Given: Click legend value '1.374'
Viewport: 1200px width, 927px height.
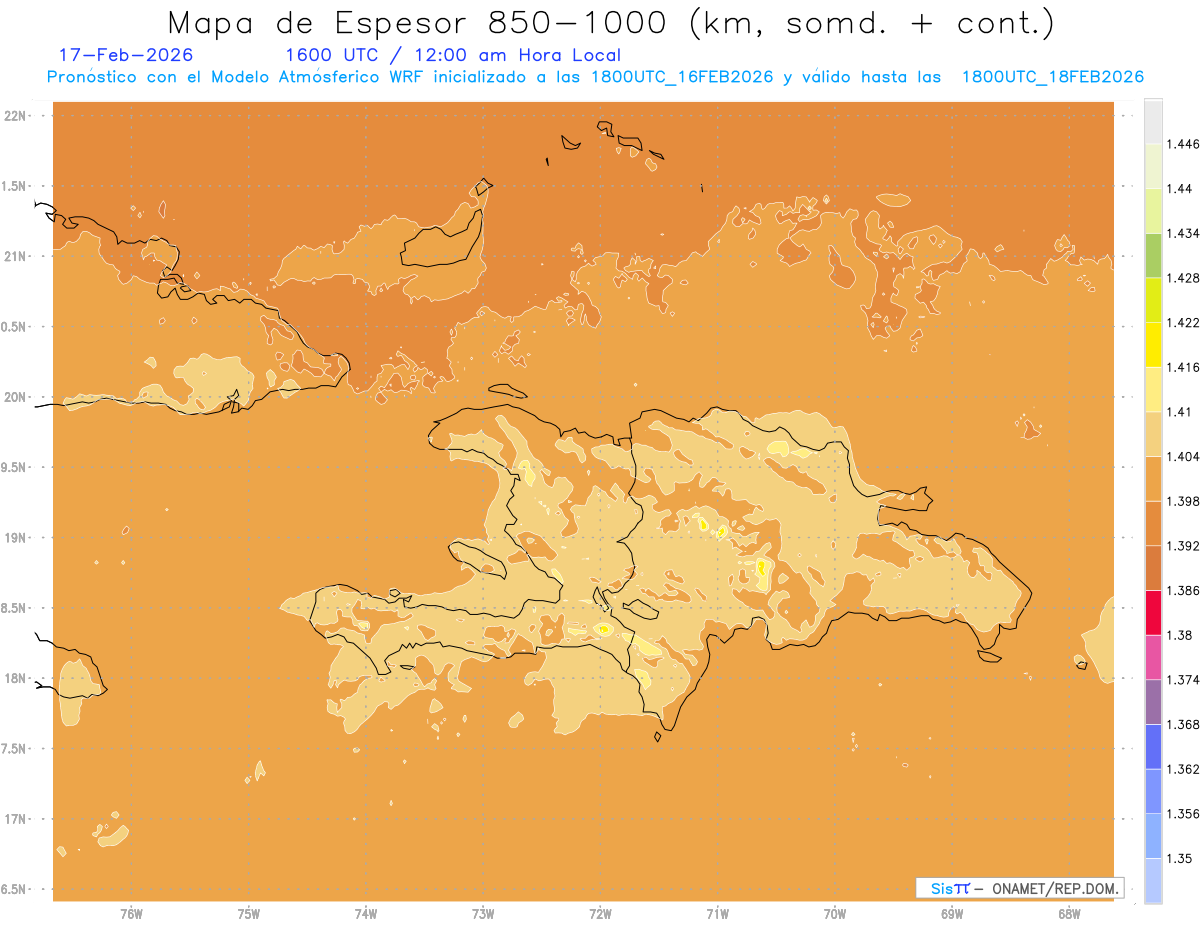Looking at the screenshot, I should point(1185,680).
